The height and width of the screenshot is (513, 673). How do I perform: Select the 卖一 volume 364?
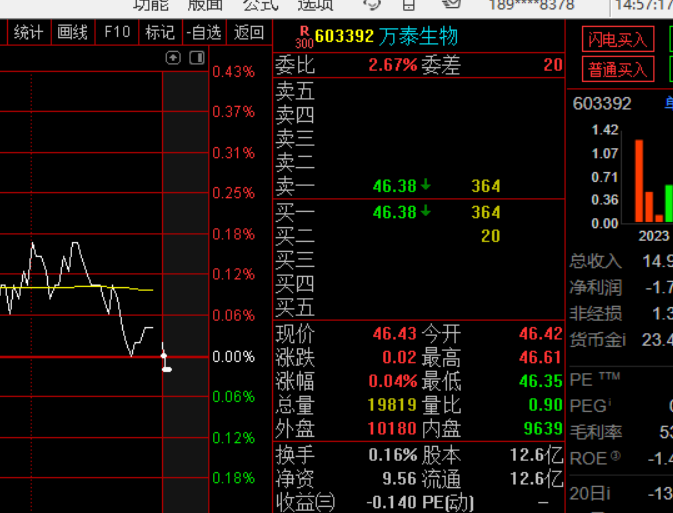coord(486,186)
